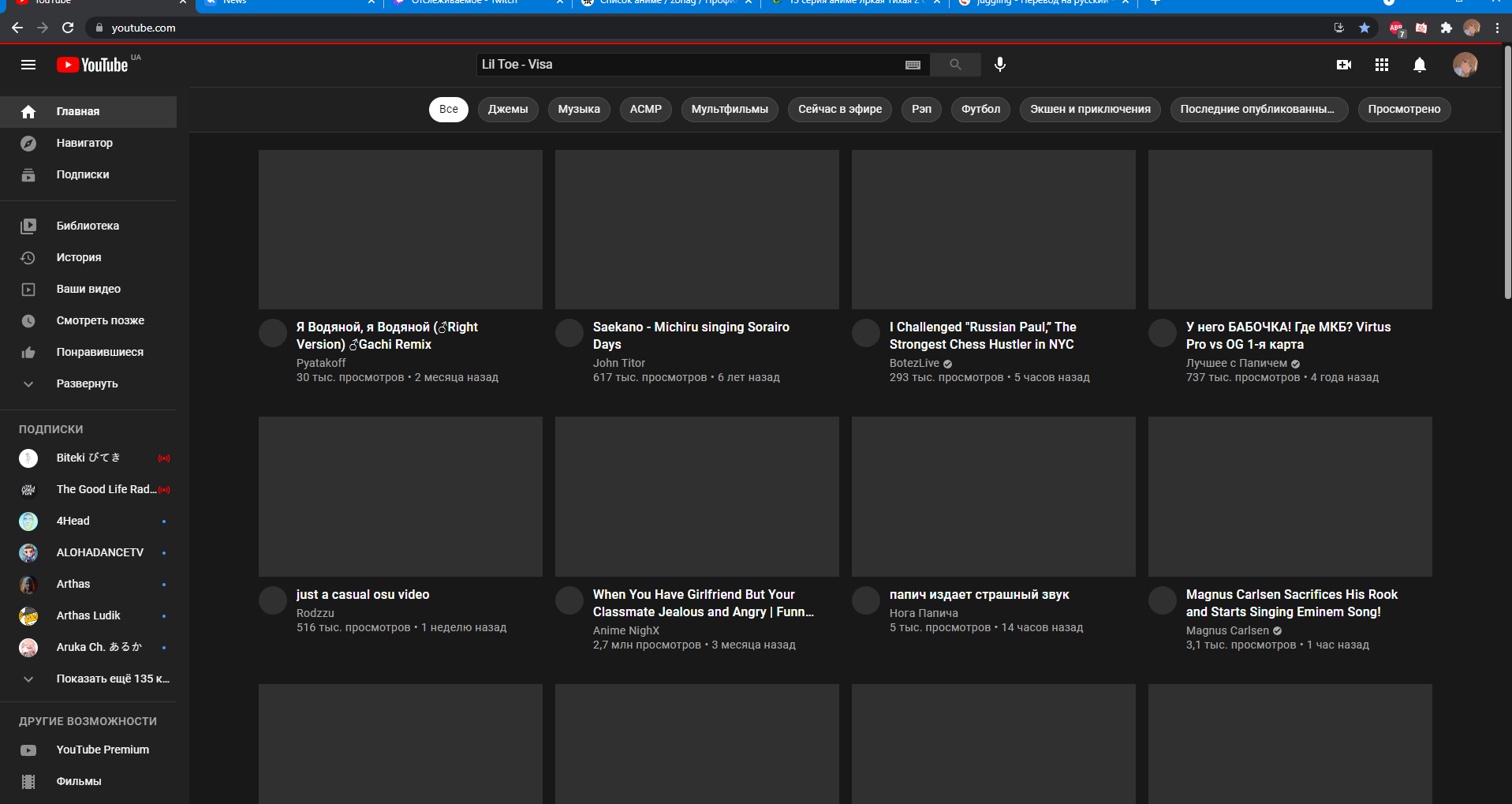1512x804 pixels.
Task: Click the YouTube logo
Action: pos(92,65)
